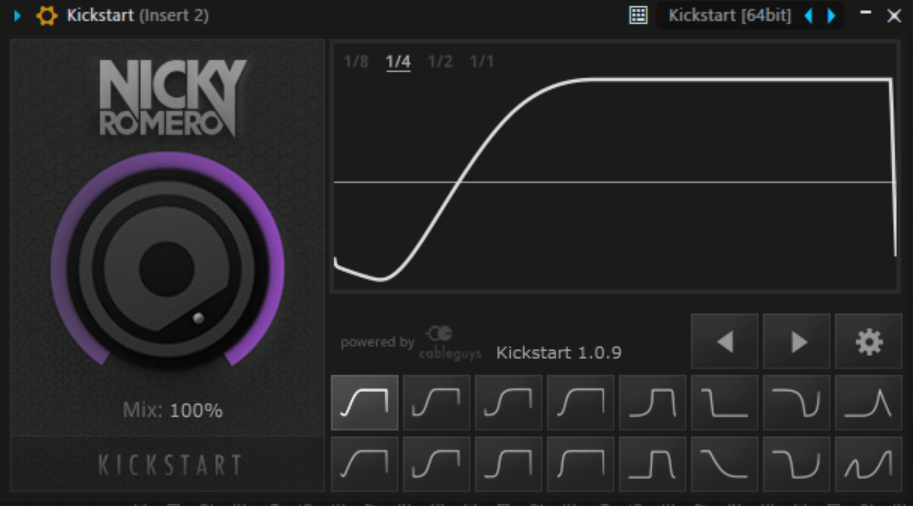Click the next curve button
The height and width of the screenshot is (506, 913).
(x=796, y=342)
